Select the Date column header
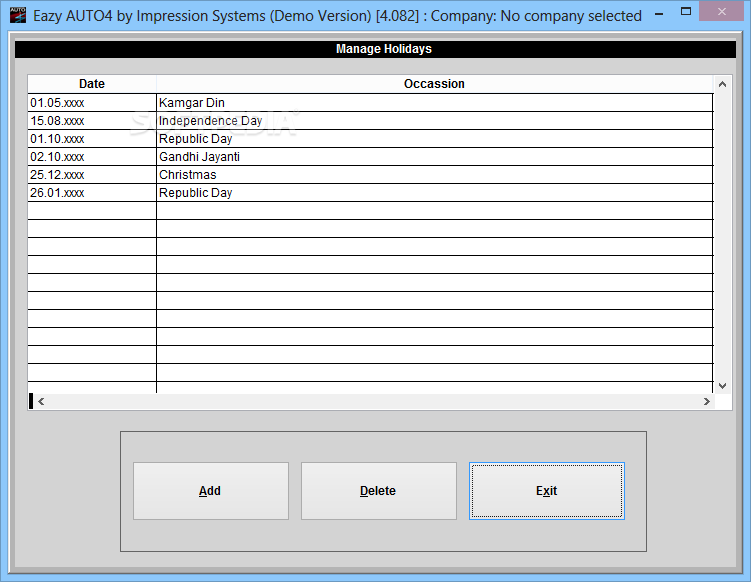The width and height of the screenshot is (751, 582). click(x=92, y=84)
